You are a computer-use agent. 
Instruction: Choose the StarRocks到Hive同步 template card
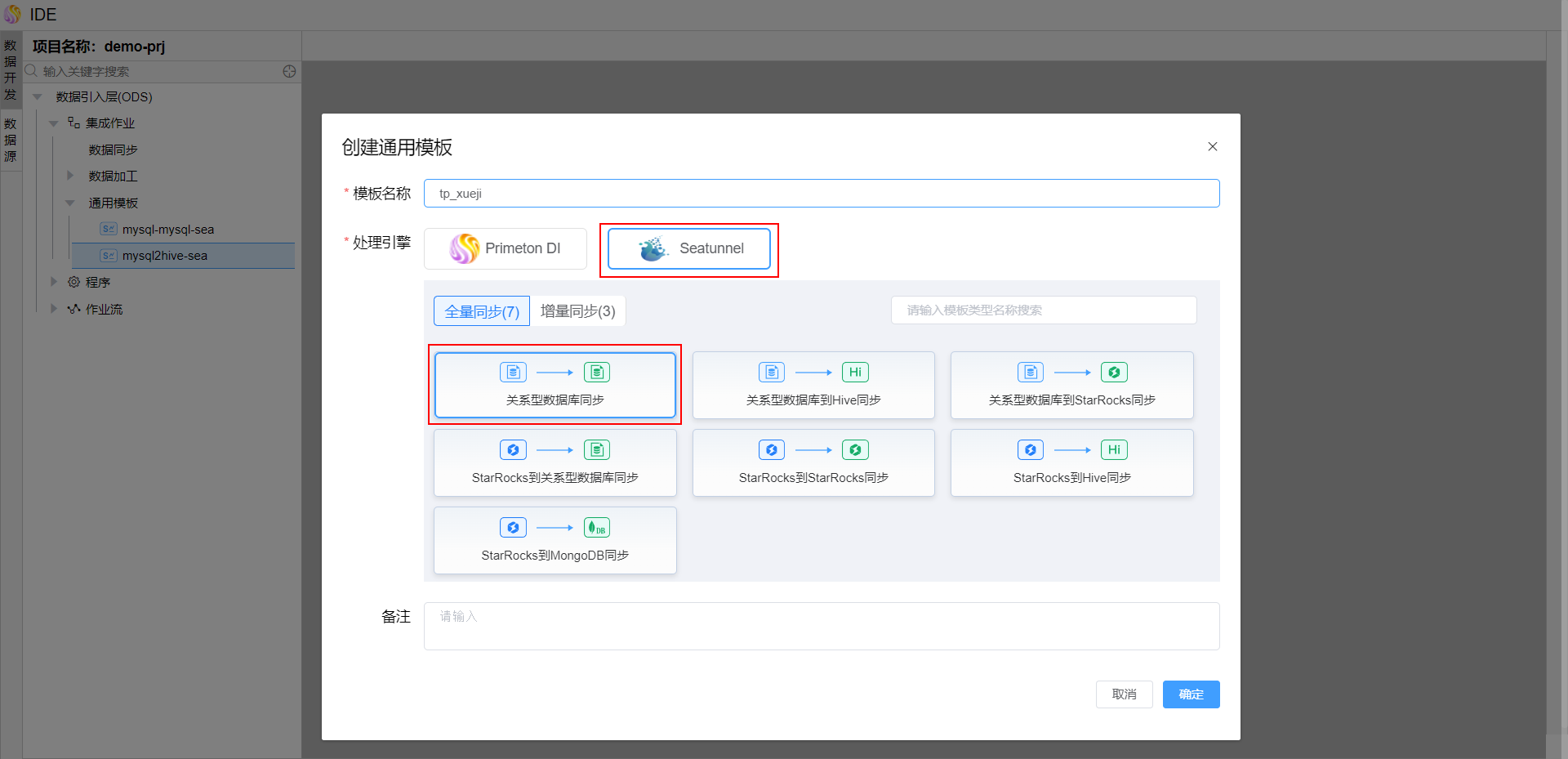tap(1072, 462)
